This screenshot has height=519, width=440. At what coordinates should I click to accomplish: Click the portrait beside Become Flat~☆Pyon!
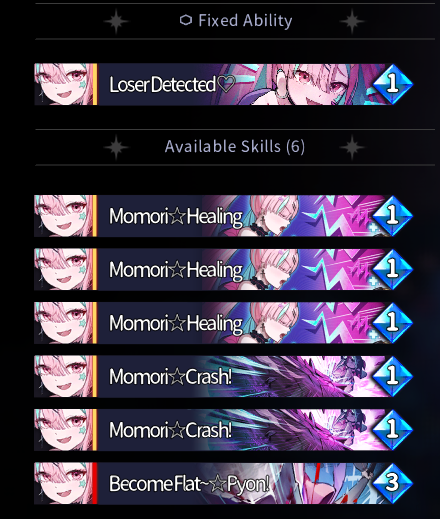(63, 483)
